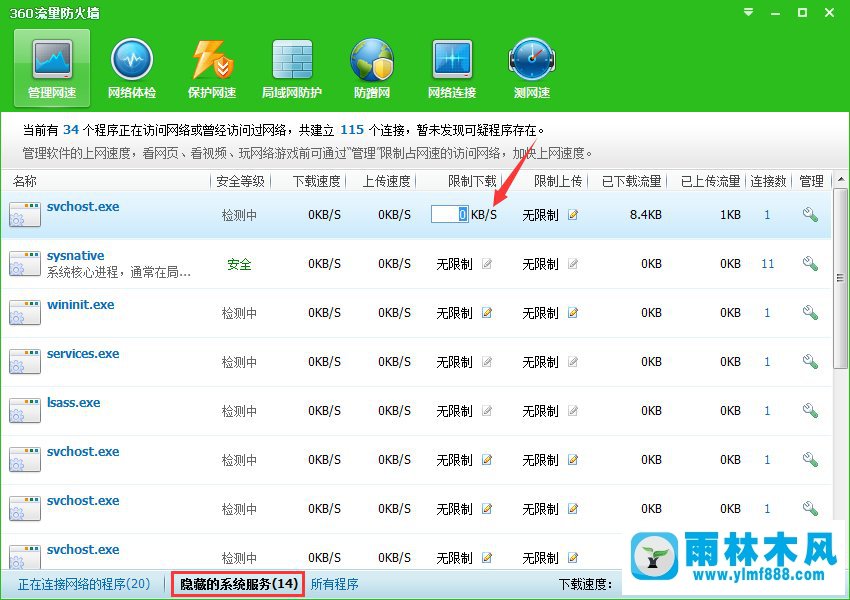View connection count 1 for lsass.exe
Viewport: 850px width, 600px height.
click(767, 411)
